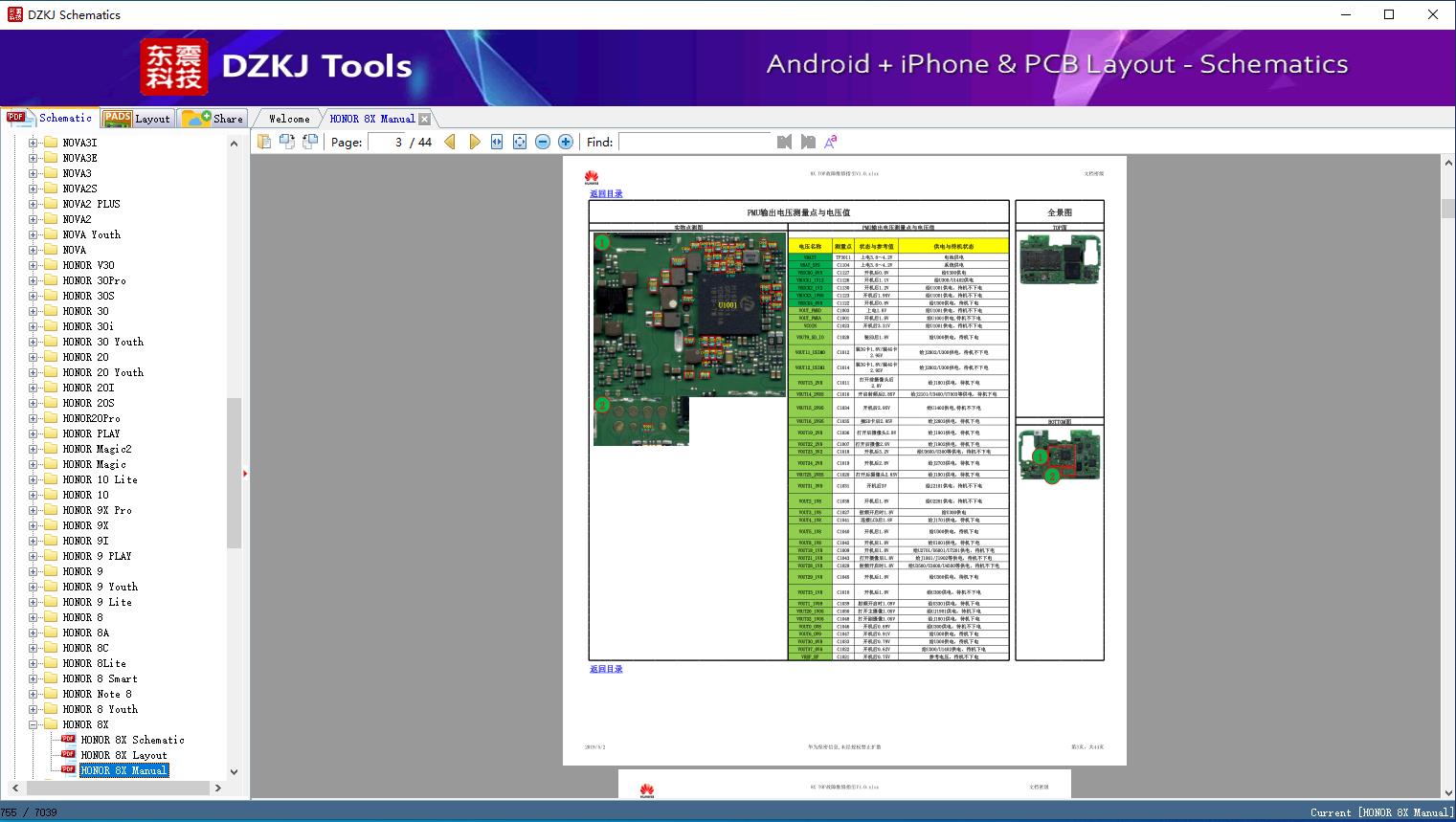Click the fit page icon
Image resolution: width=1456 pixels, height=822 pixels.
(520, 142)
